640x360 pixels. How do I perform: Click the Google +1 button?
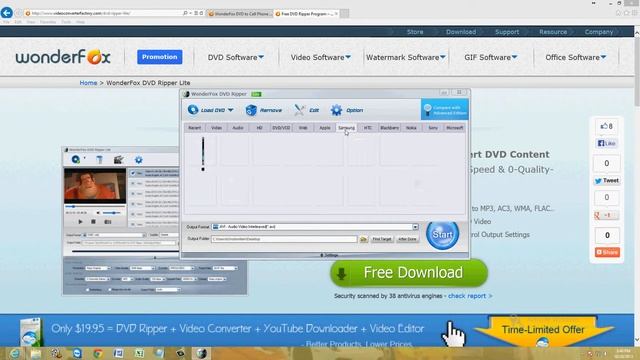point(607,215)
